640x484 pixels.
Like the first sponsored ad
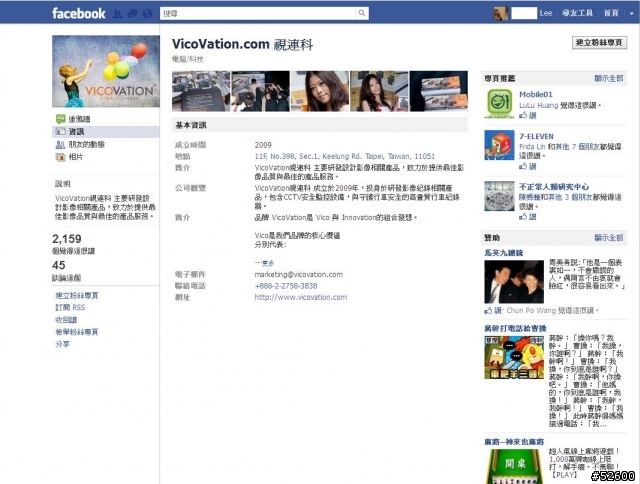493,311
